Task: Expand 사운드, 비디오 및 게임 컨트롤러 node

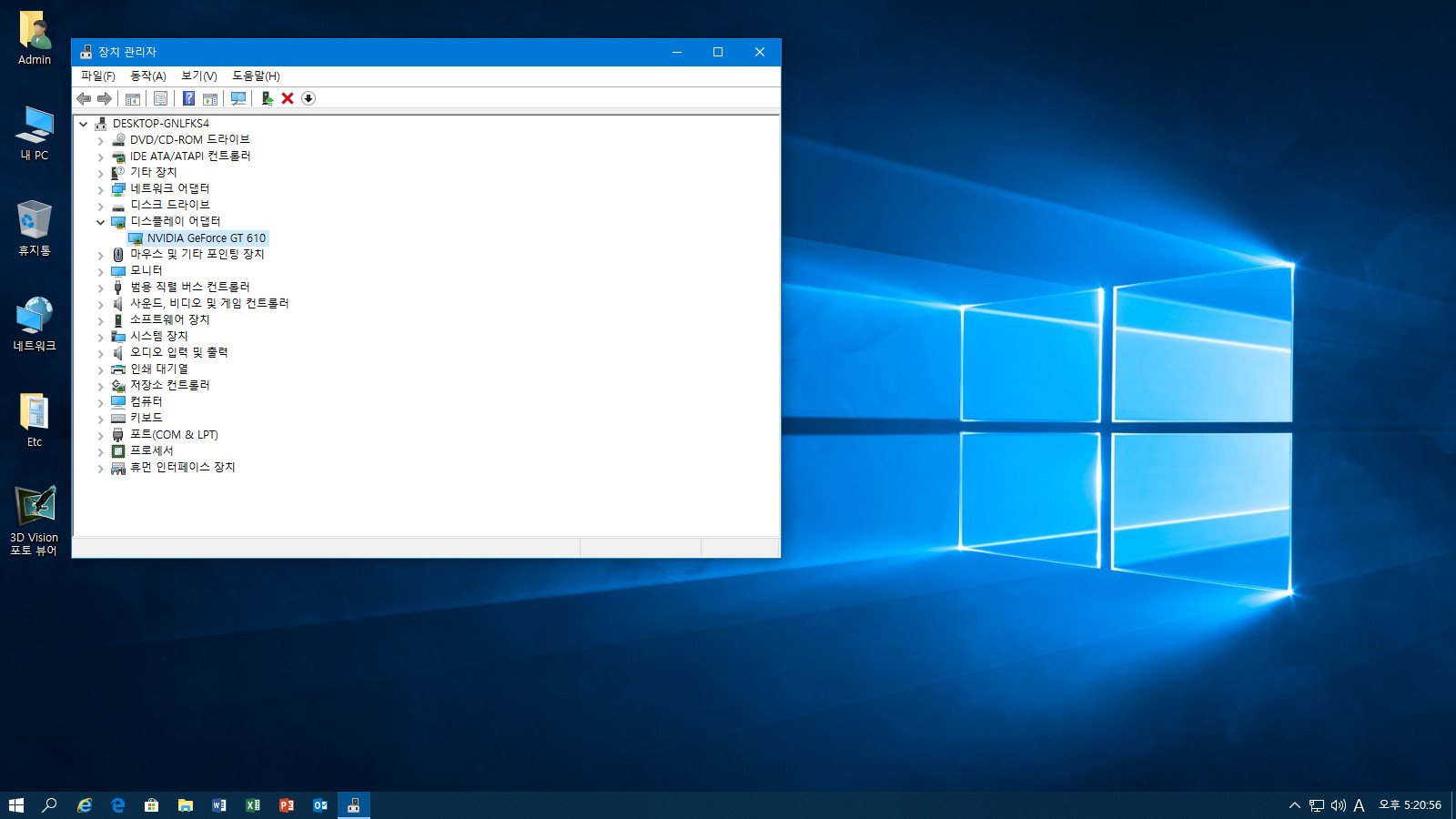Action: (101, 304)
